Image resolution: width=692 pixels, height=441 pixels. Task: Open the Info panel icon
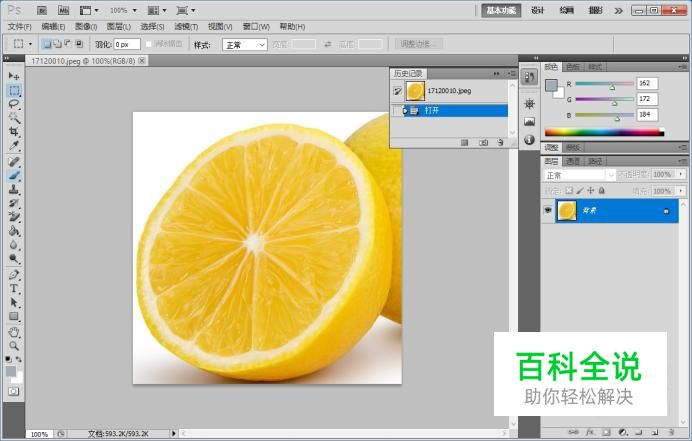pyautogui.click(x=529, y=139)
